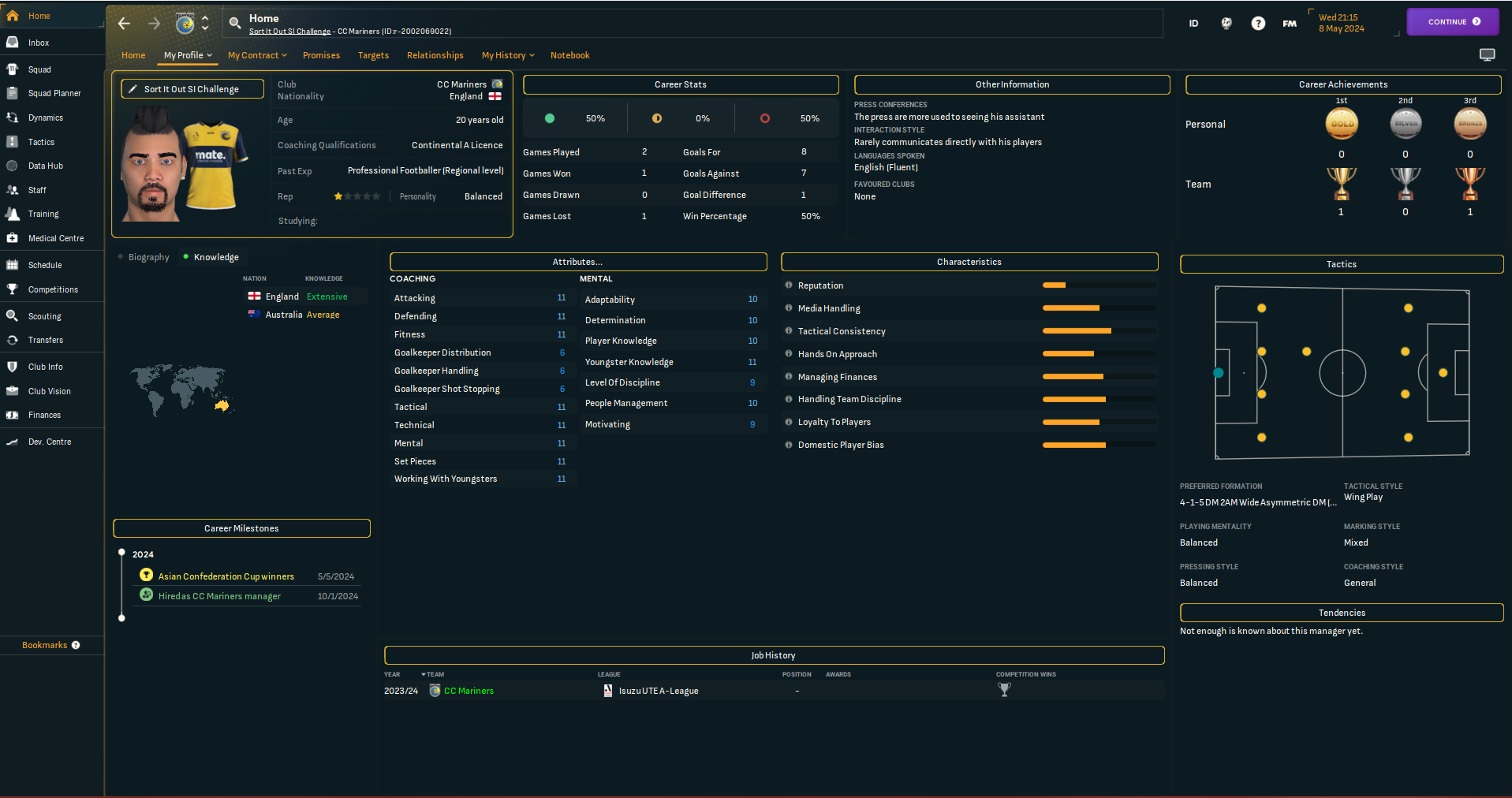
Task: Open the help question mark icon
Action: [x=1258, y=24]
